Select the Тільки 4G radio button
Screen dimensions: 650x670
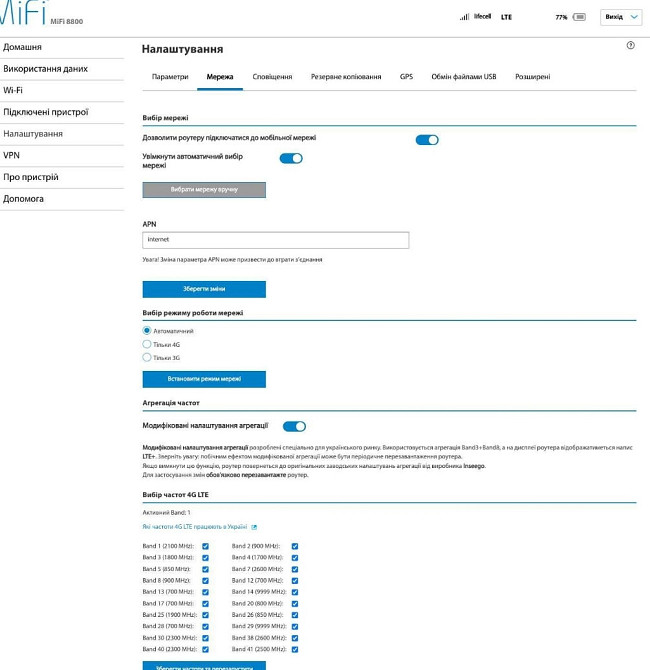click(x=147, y=344)
